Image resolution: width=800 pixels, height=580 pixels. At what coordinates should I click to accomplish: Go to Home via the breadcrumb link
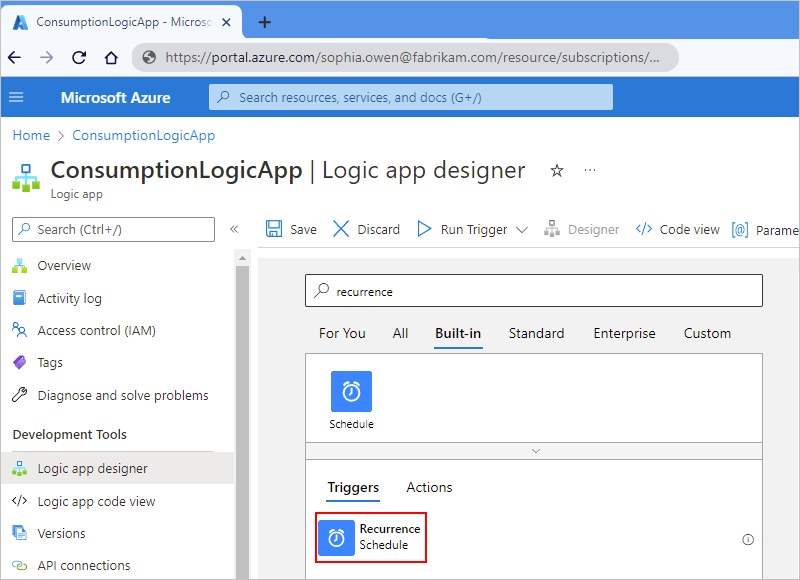(31, 135)
